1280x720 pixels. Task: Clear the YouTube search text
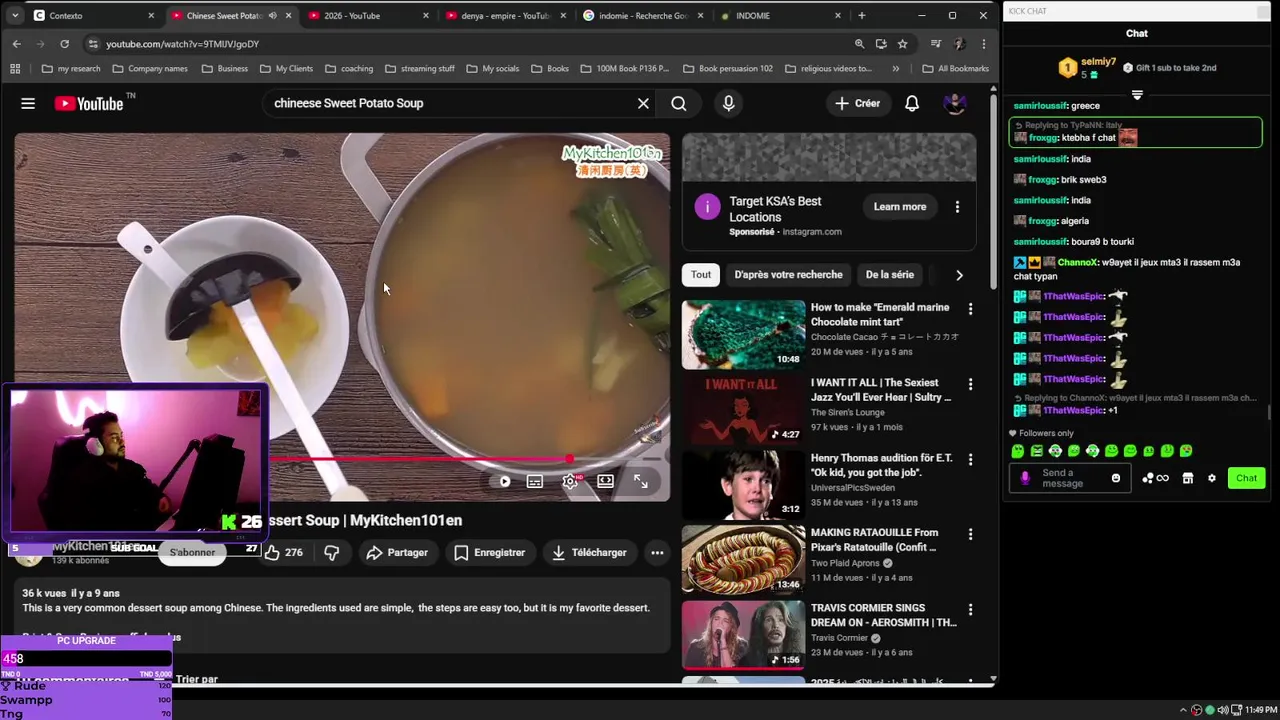[643, 103]
